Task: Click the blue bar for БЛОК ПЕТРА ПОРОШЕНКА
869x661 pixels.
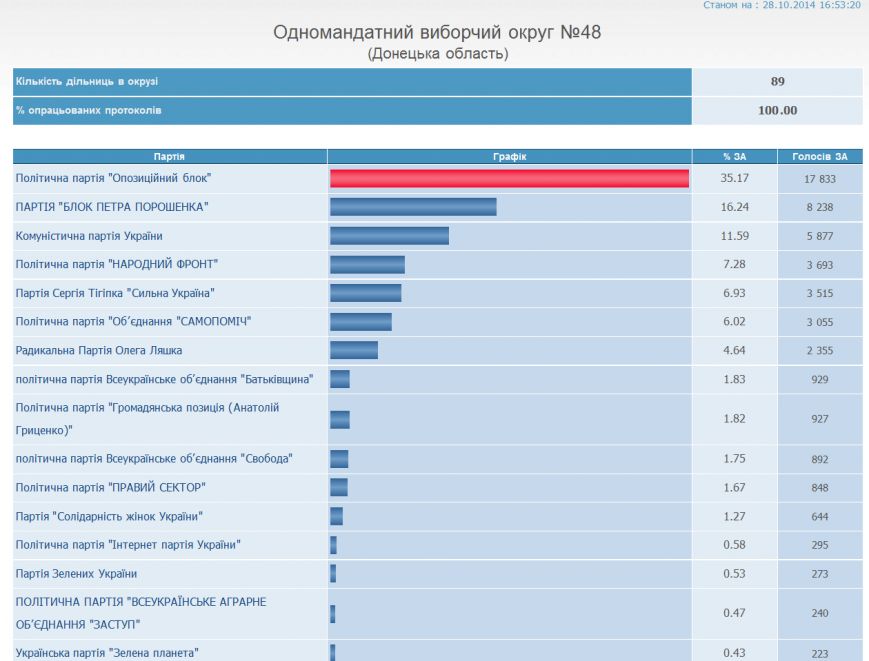Action: pyautogui.click(x=413, y=207)
